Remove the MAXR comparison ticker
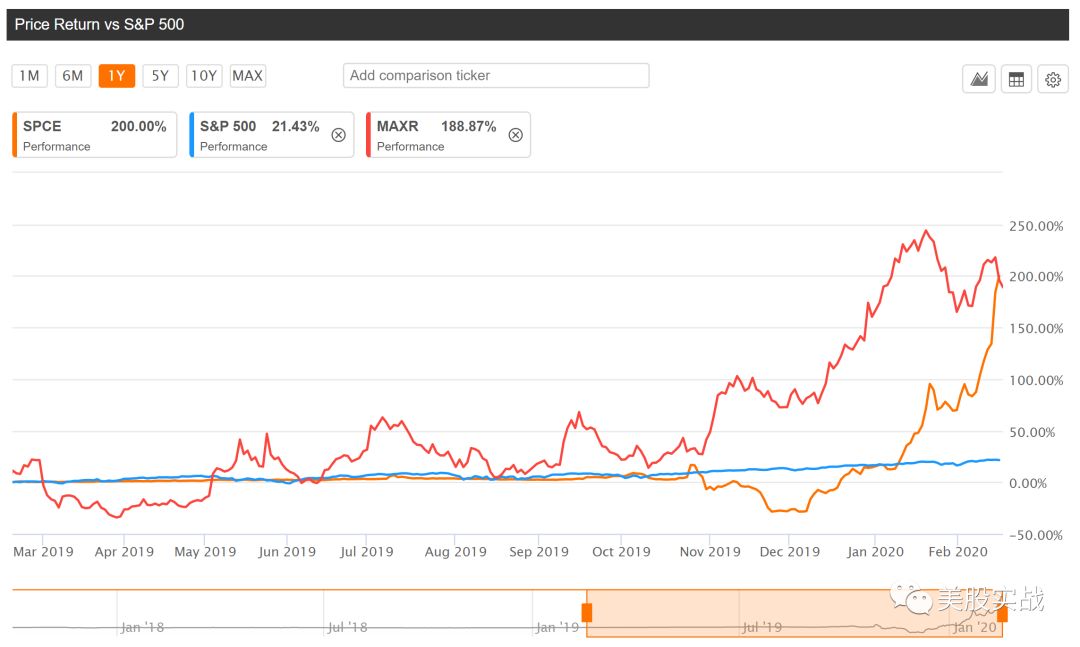Viewport: 1080px width, 647px height. point(515,135)
